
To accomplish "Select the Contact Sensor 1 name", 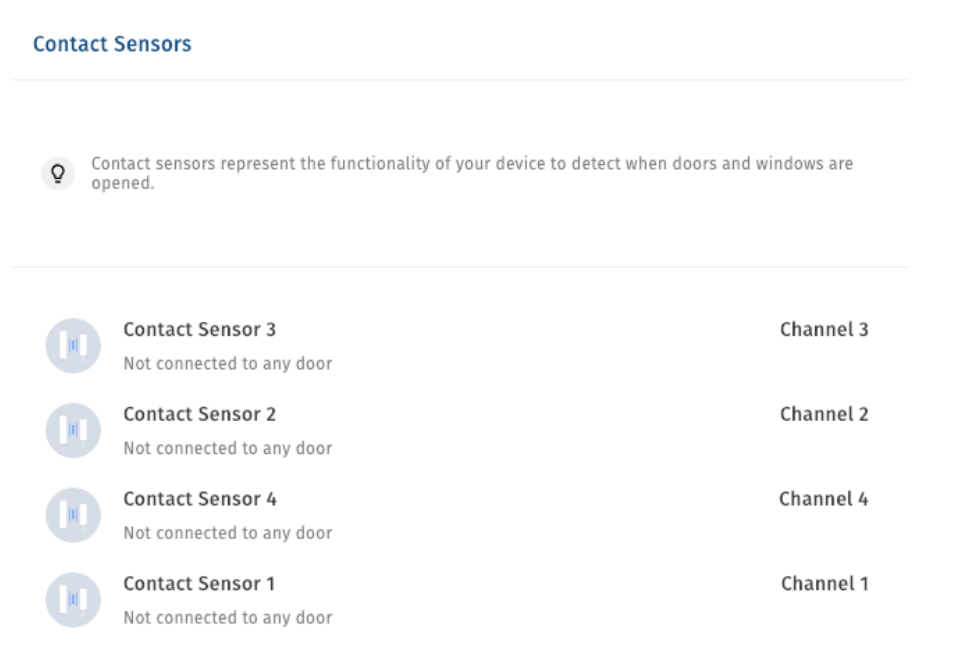I will pyautogui.click(x=199, y=583).
